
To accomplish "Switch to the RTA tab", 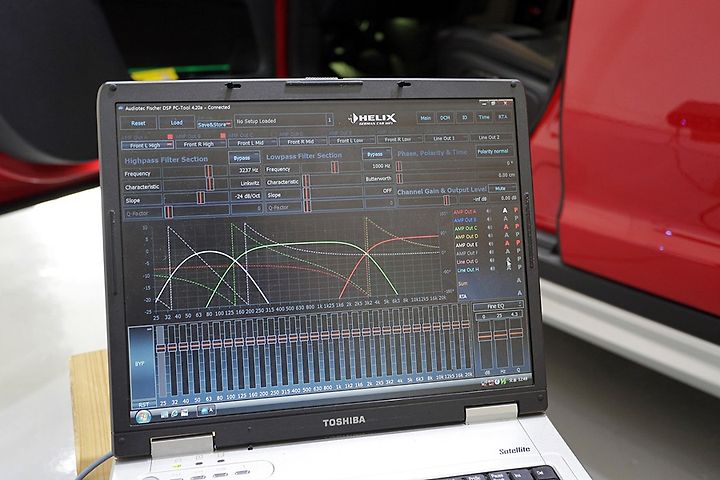I will point(503,116).
